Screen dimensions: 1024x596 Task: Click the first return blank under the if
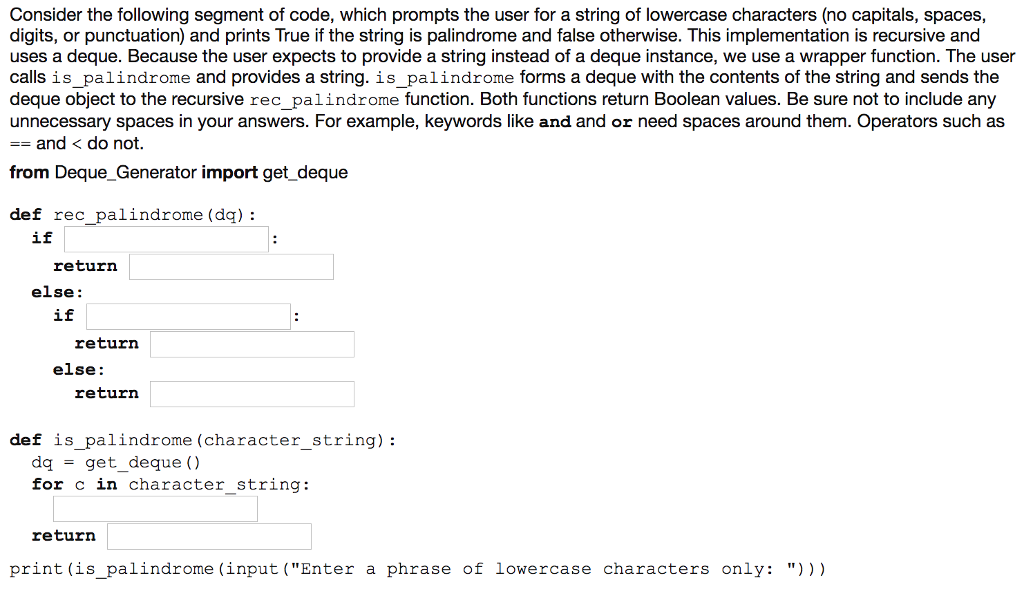(x=231, y=266)
